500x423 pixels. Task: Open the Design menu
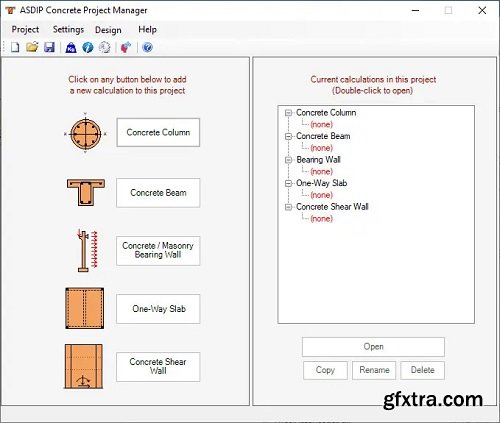pos(108,30)
